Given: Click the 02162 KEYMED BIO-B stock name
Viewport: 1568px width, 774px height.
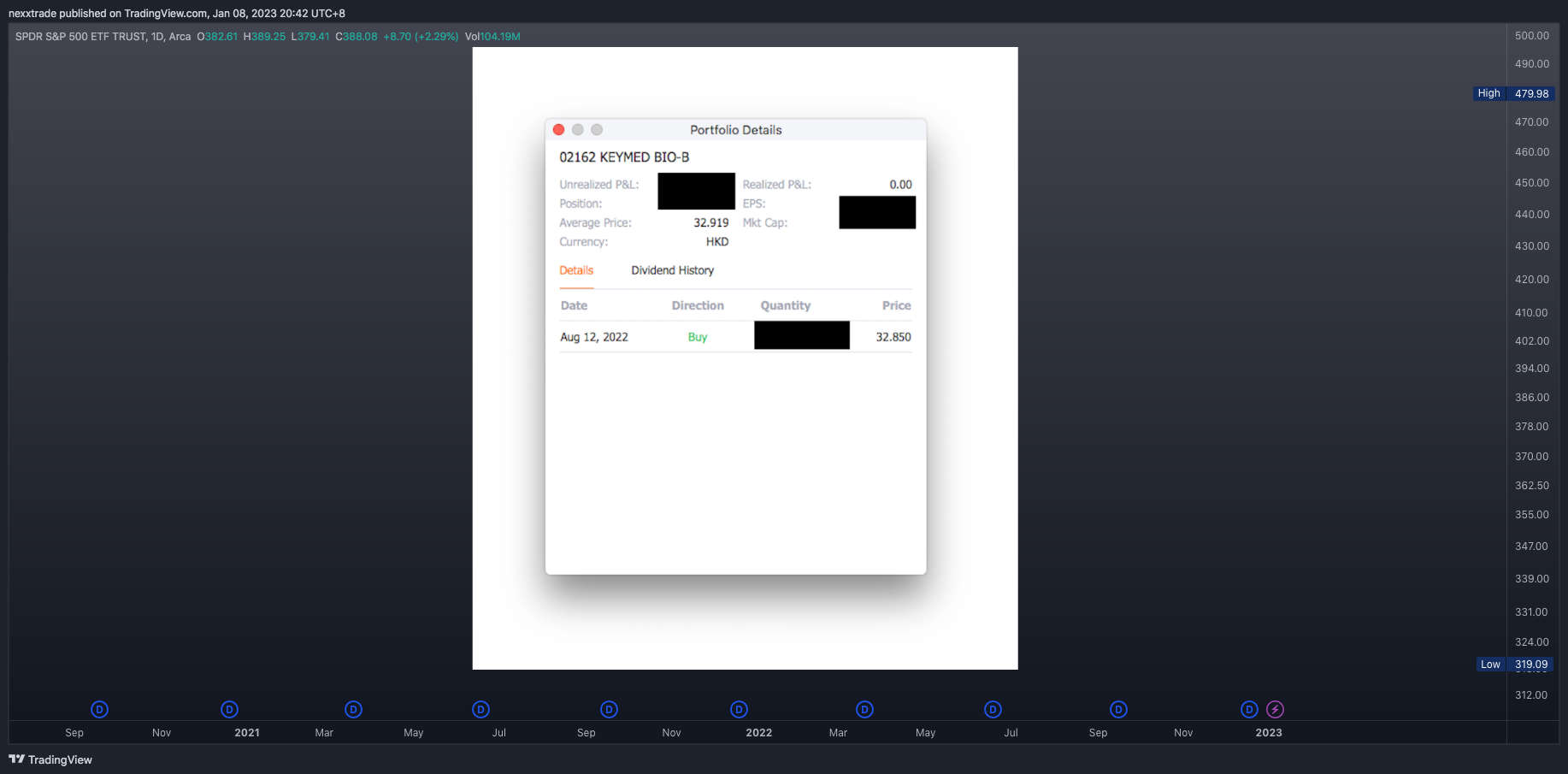Looking at the screenshot, I should (624, 157).
